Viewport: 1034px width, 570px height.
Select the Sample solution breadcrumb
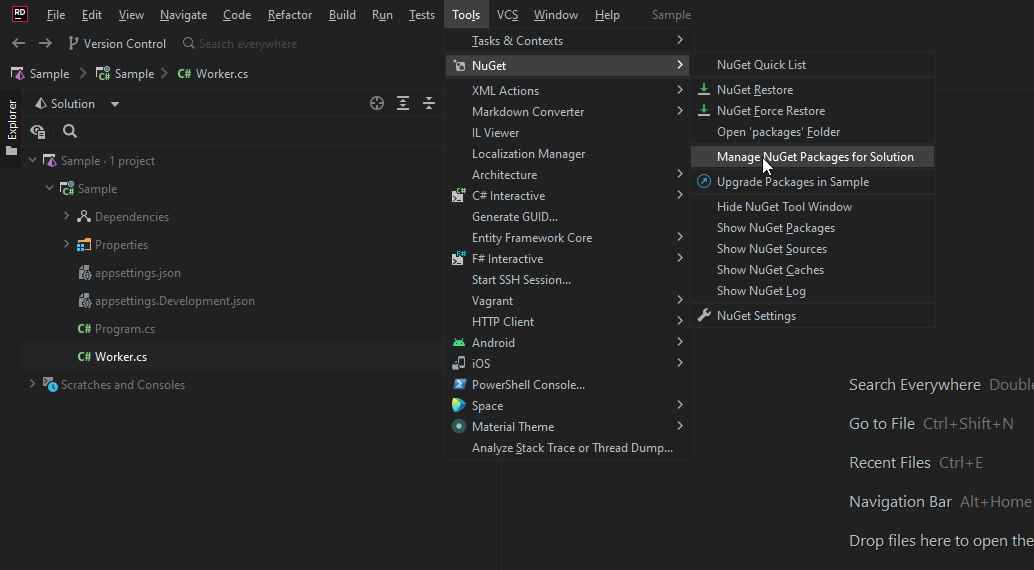(x=40, y=74)
